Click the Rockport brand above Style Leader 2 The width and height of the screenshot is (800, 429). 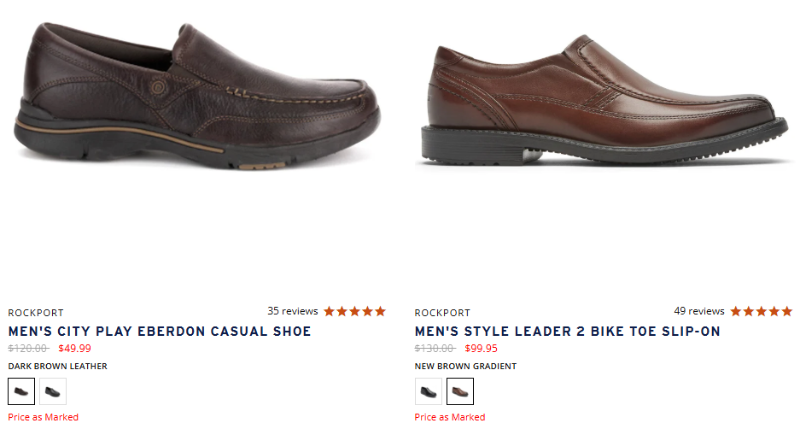pyautogui.click(x=442, y=313)
